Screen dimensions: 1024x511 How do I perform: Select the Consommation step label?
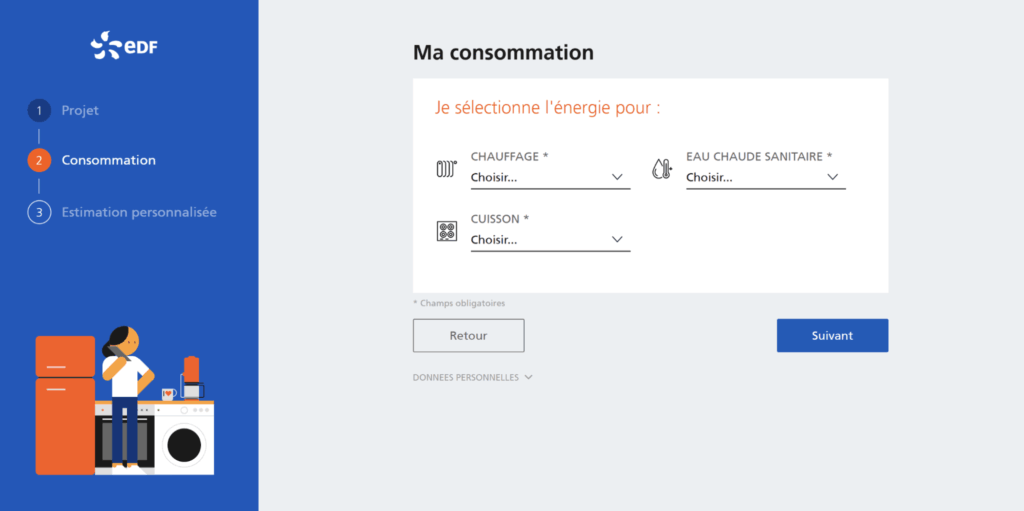pos(108,160)
